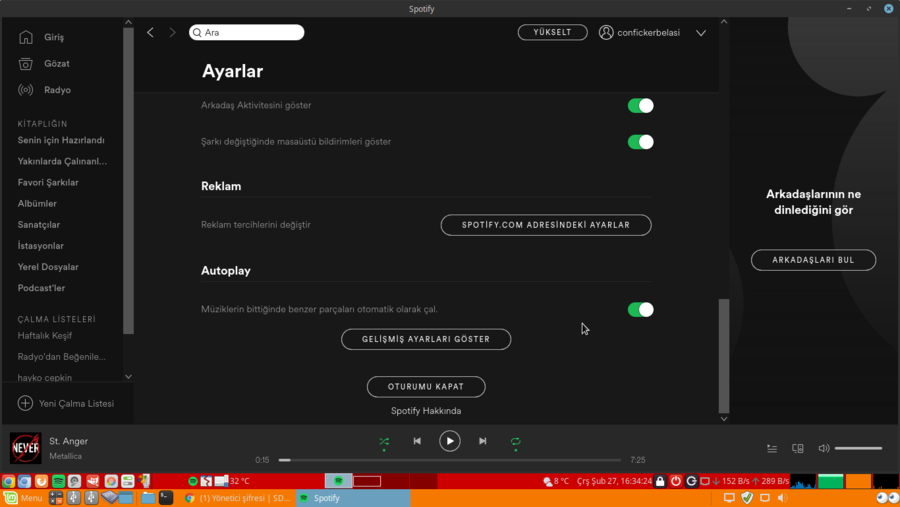Click the Ara search field
Image resolution: width=900 pixels, height=507 pixels.
coord(246,33)
